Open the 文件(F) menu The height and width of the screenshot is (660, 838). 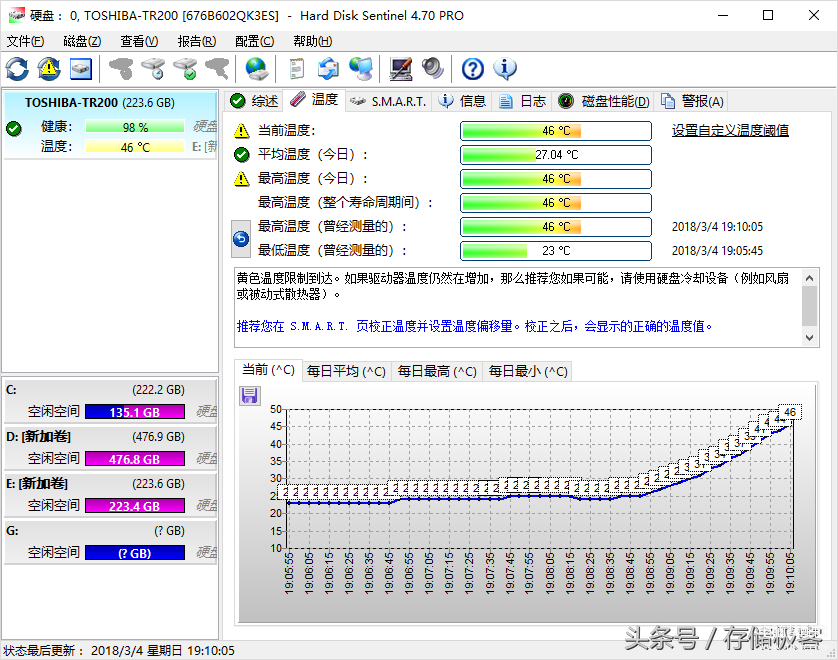coord(25,41)
